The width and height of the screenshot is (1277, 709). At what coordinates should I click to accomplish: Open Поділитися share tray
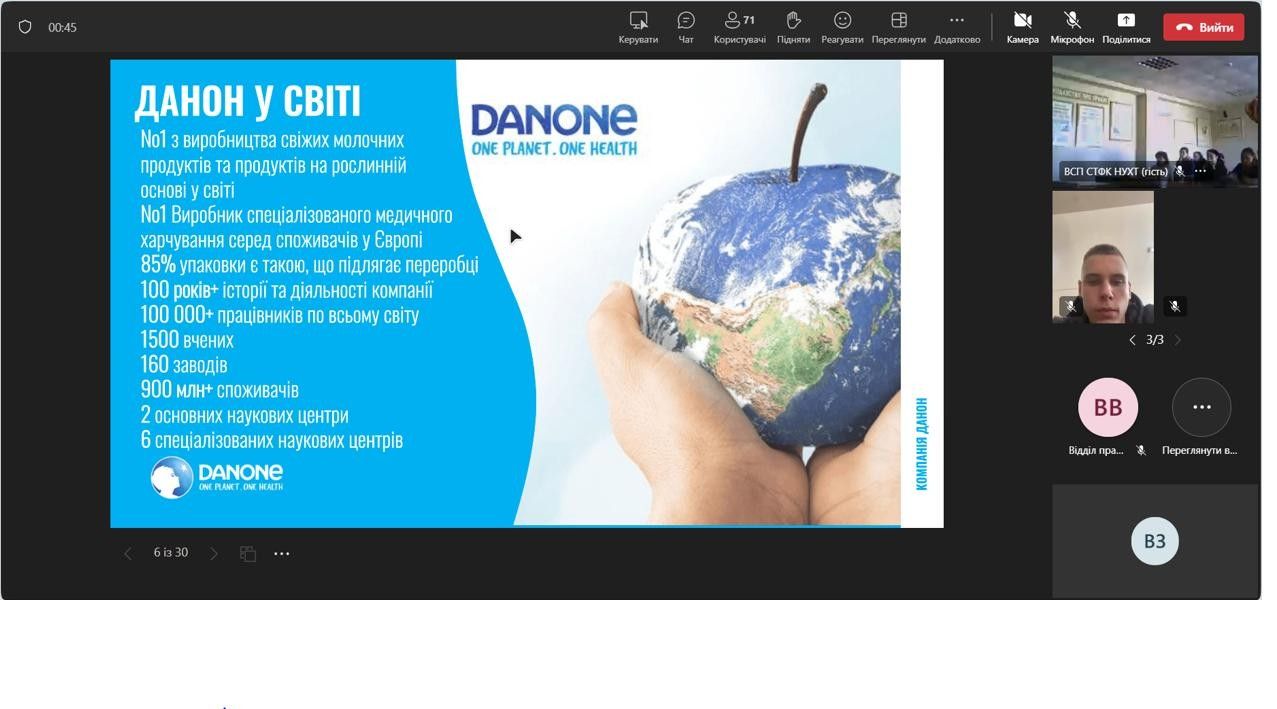(x=1126, y=27)
